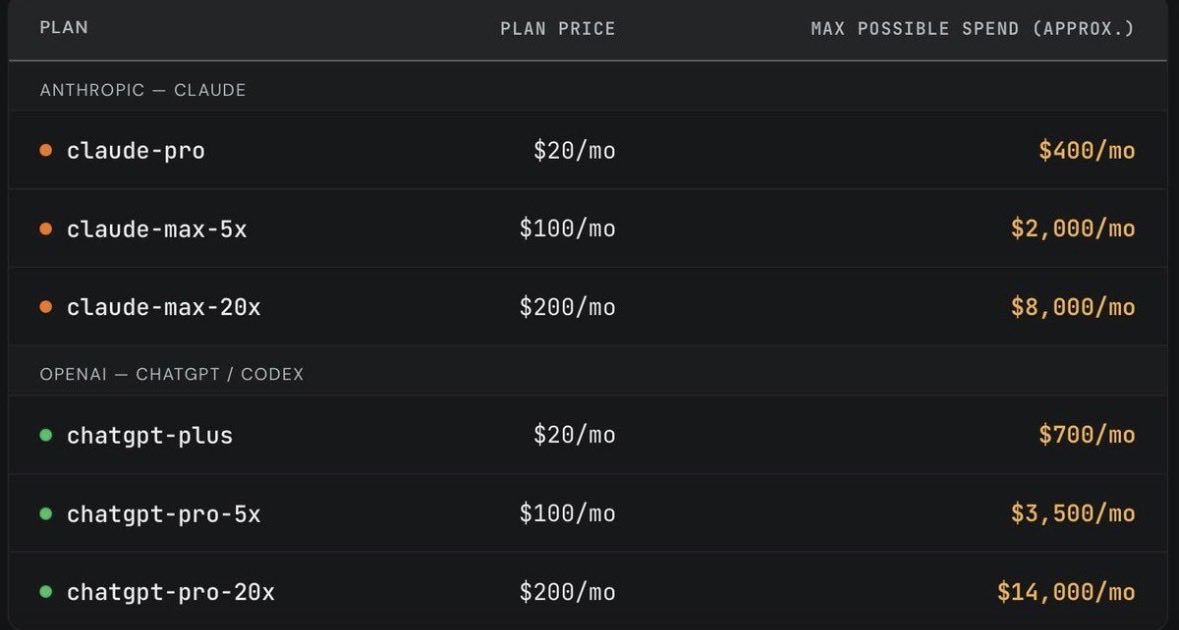Click the OPENAI — CHATGPT / CODEX group heading
Viewport: 1179px width, 630px height.
tap(171, 374)
